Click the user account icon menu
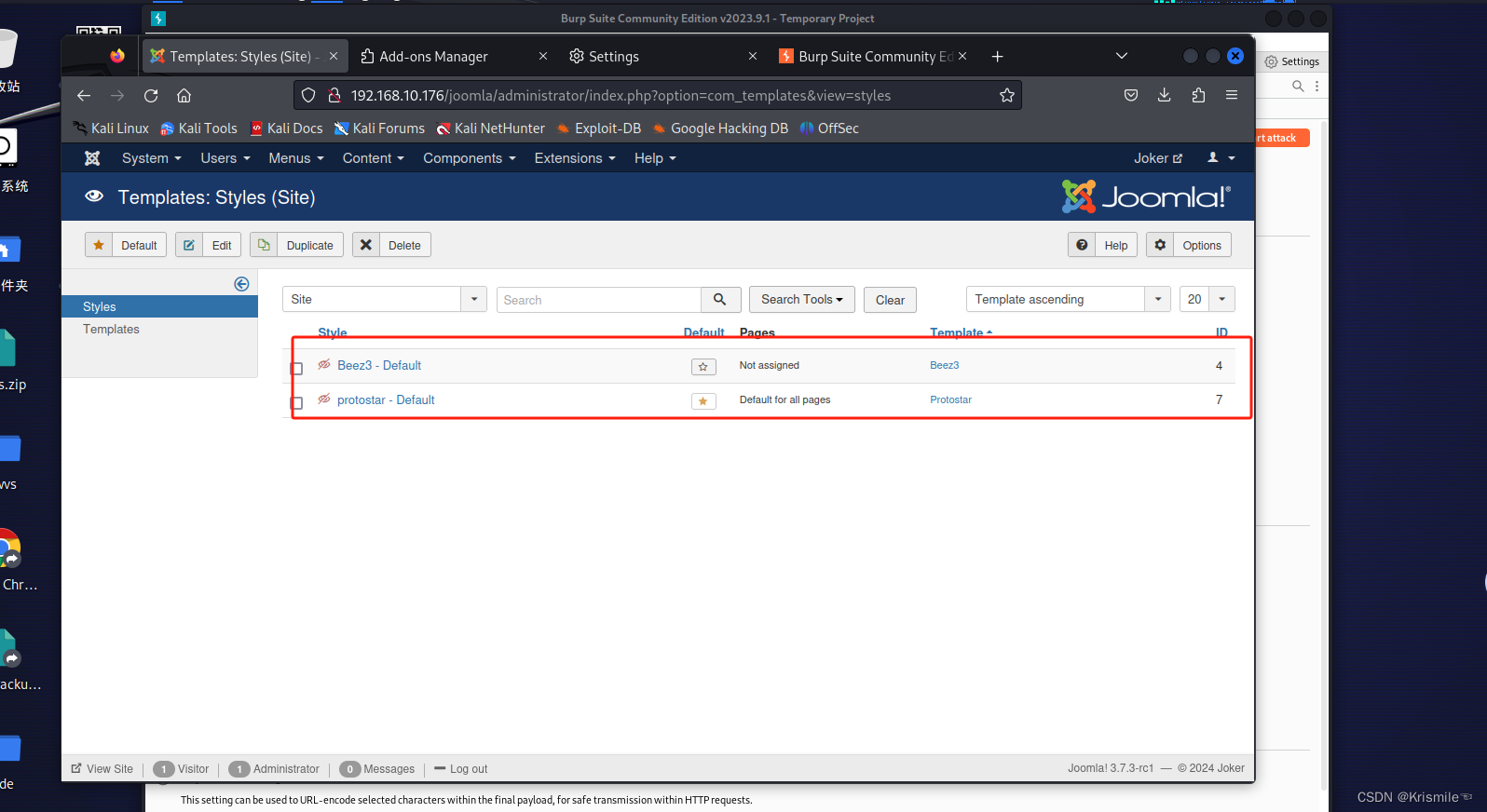Viewport: 1487px width, 812px height. pos(1221,158)
